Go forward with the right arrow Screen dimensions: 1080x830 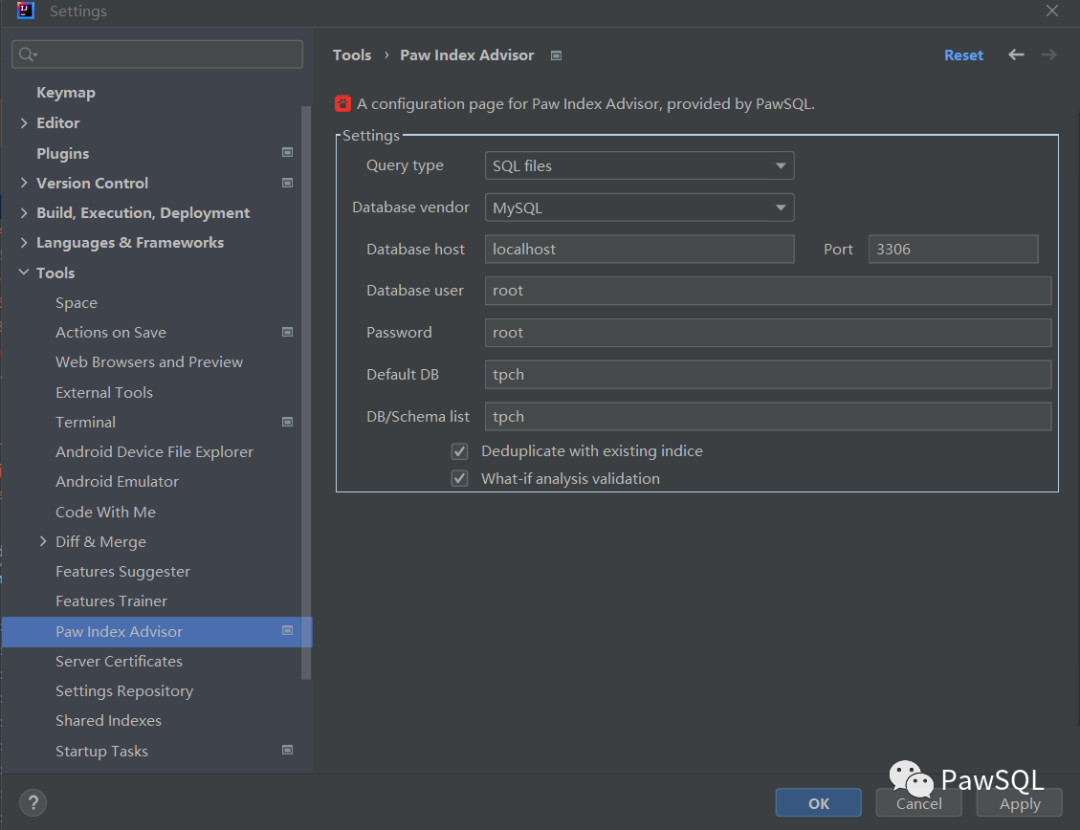coord(1048,54)
